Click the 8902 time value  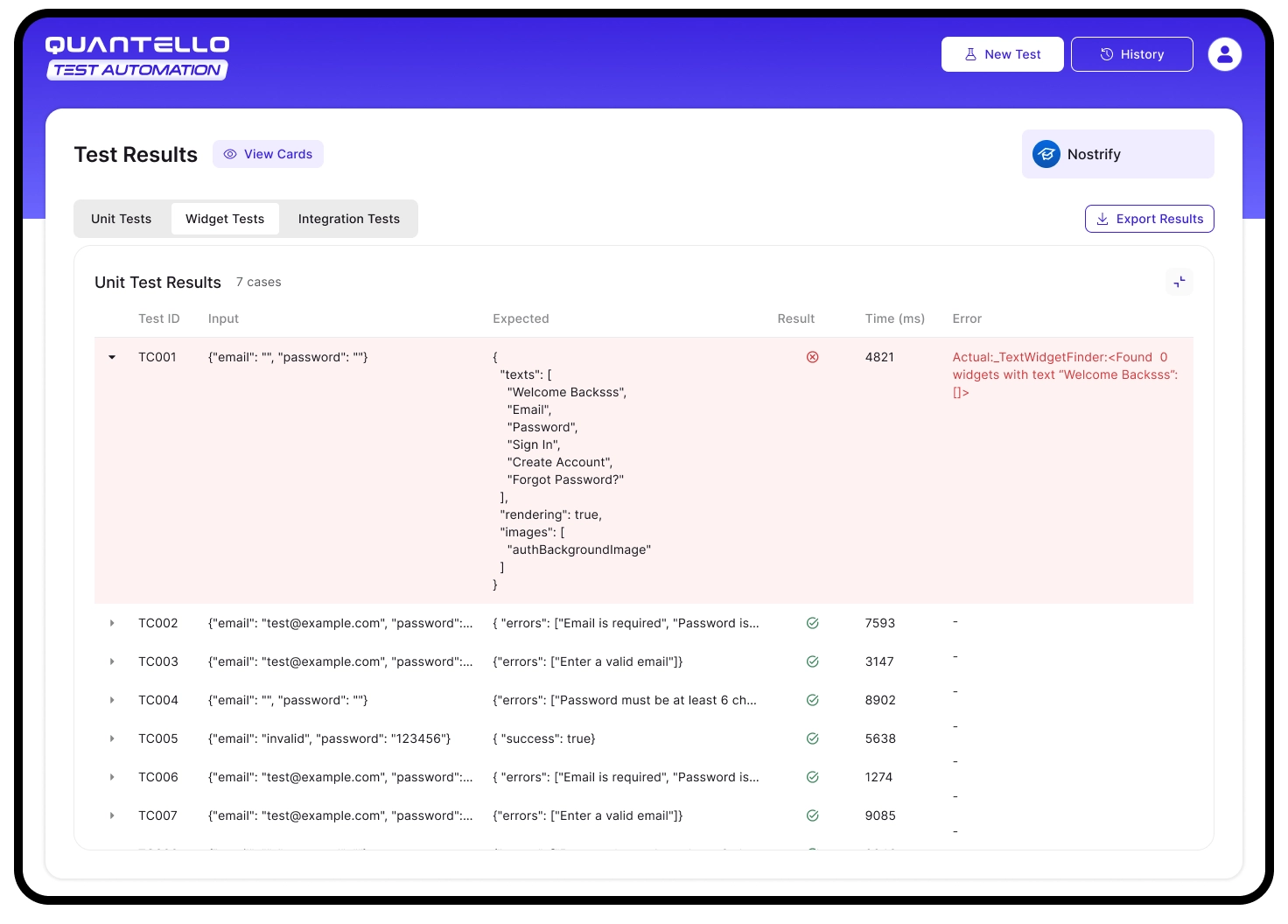pyautogui.click(x=880, y=700)
